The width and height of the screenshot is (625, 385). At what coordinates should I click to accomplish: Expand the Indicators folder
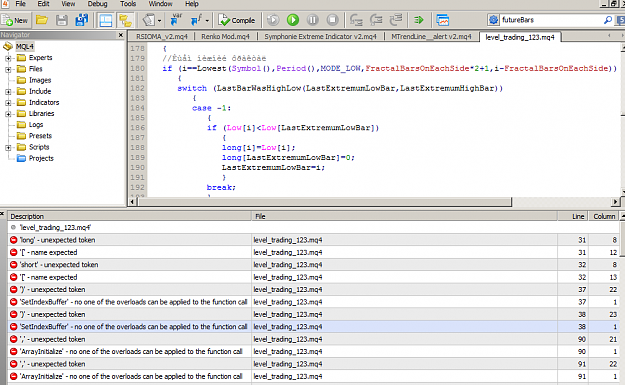(8, 103)
